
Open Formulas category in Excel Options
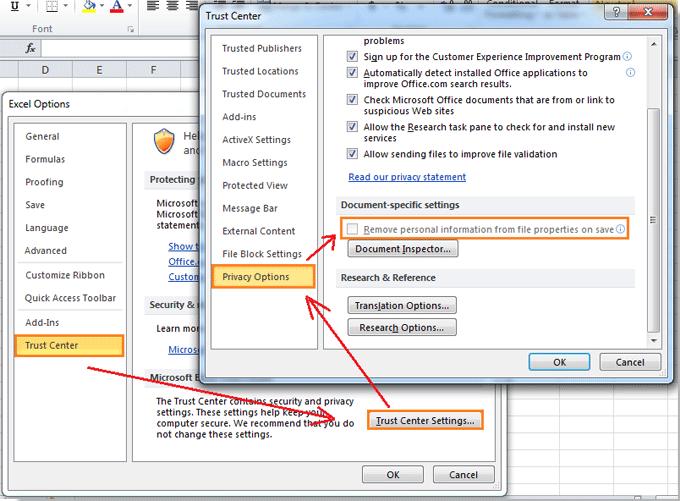click(45, 159)
